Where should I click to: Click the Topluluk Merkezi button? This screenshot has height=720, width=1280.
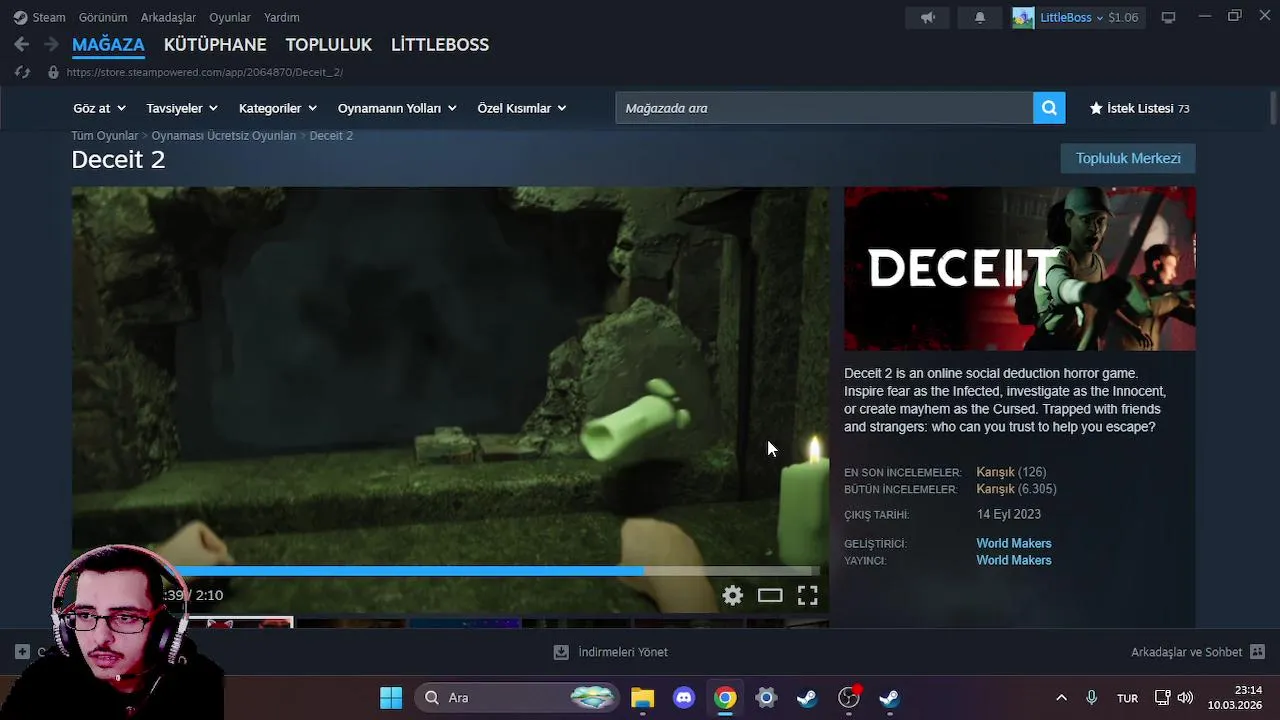(1128, 158)
